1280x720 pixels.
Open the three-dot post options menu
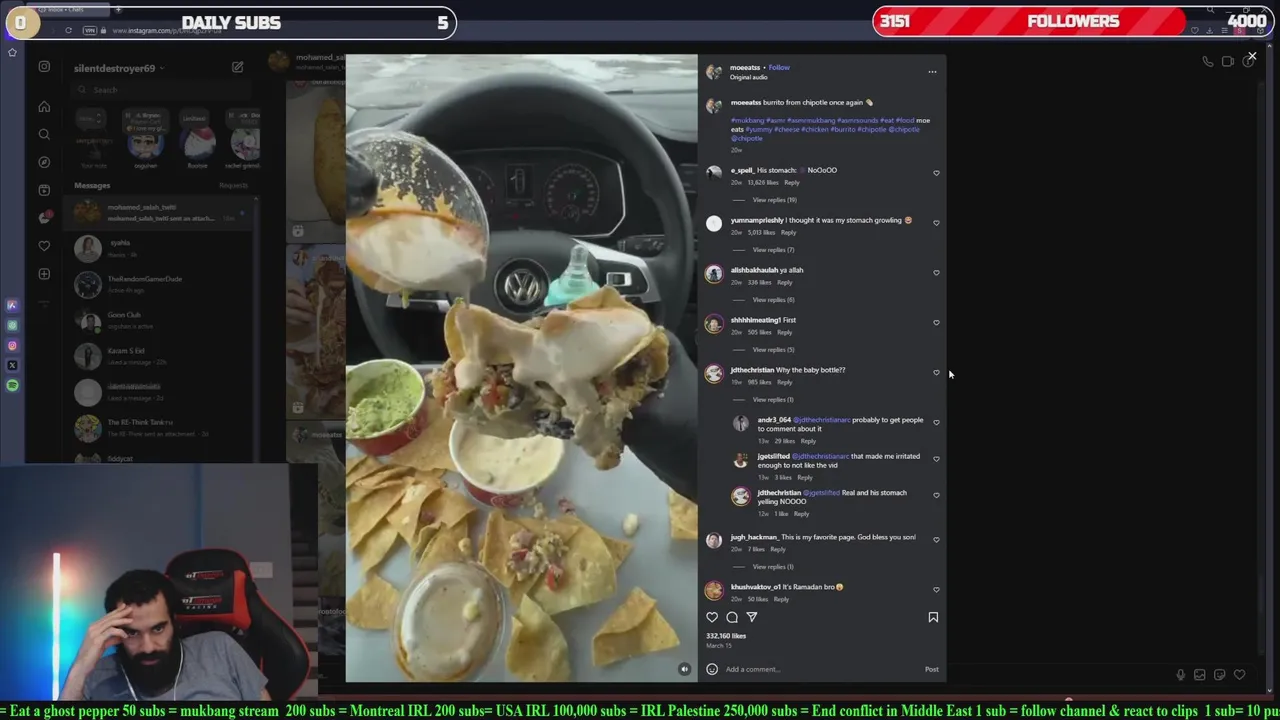[x=932, y=71]
